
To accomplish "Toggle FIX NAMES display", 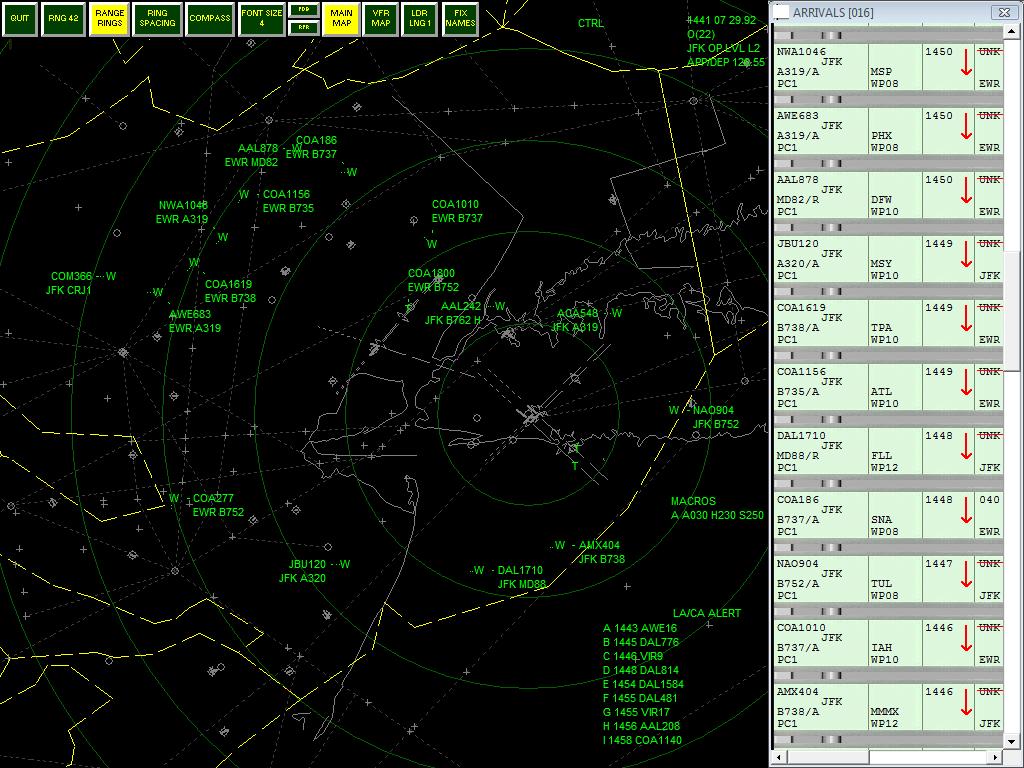I will coord(460,18).
